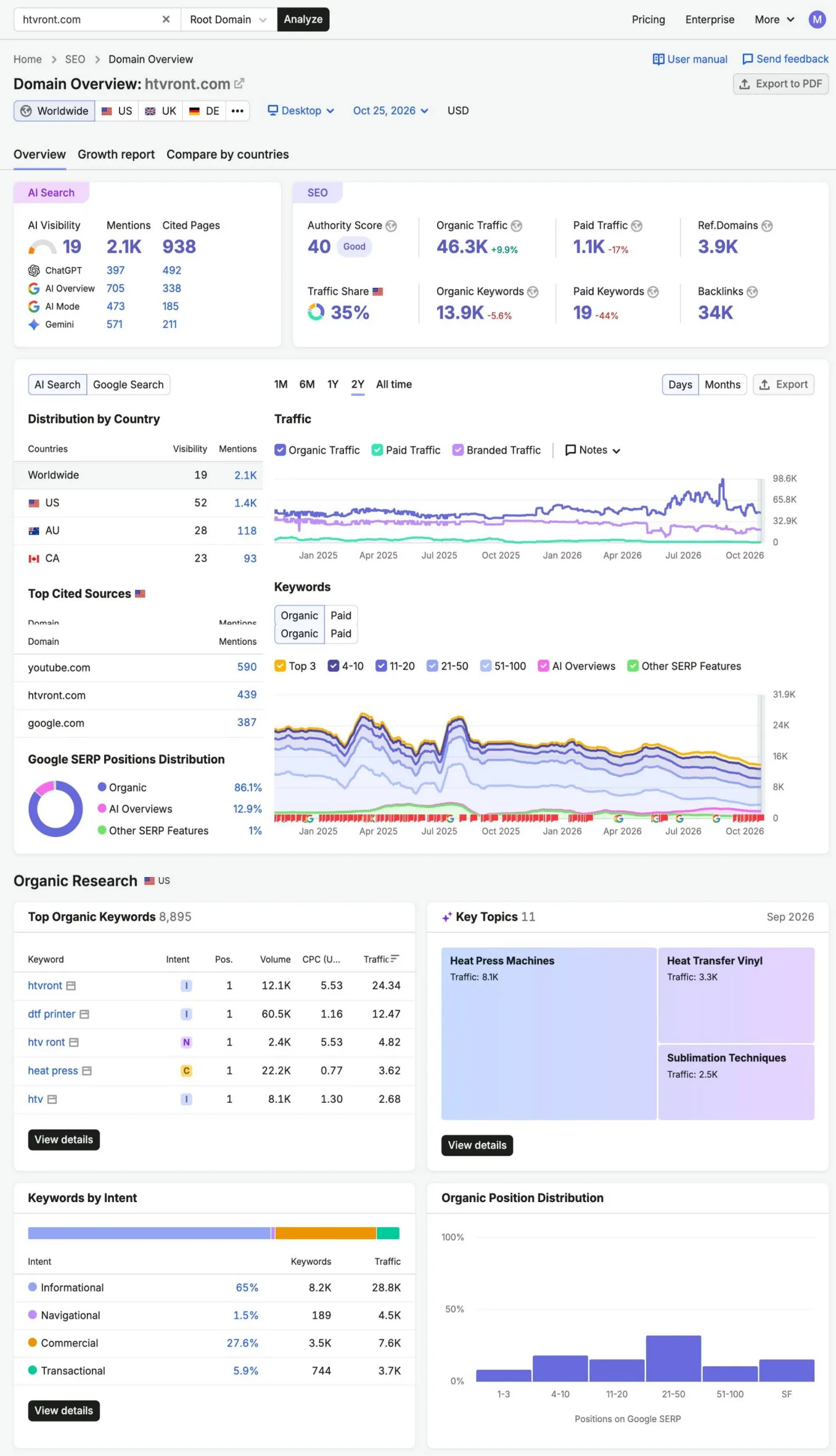Switch to Growth report tab
Screen dimensions: 836x1456
point(116,154)
